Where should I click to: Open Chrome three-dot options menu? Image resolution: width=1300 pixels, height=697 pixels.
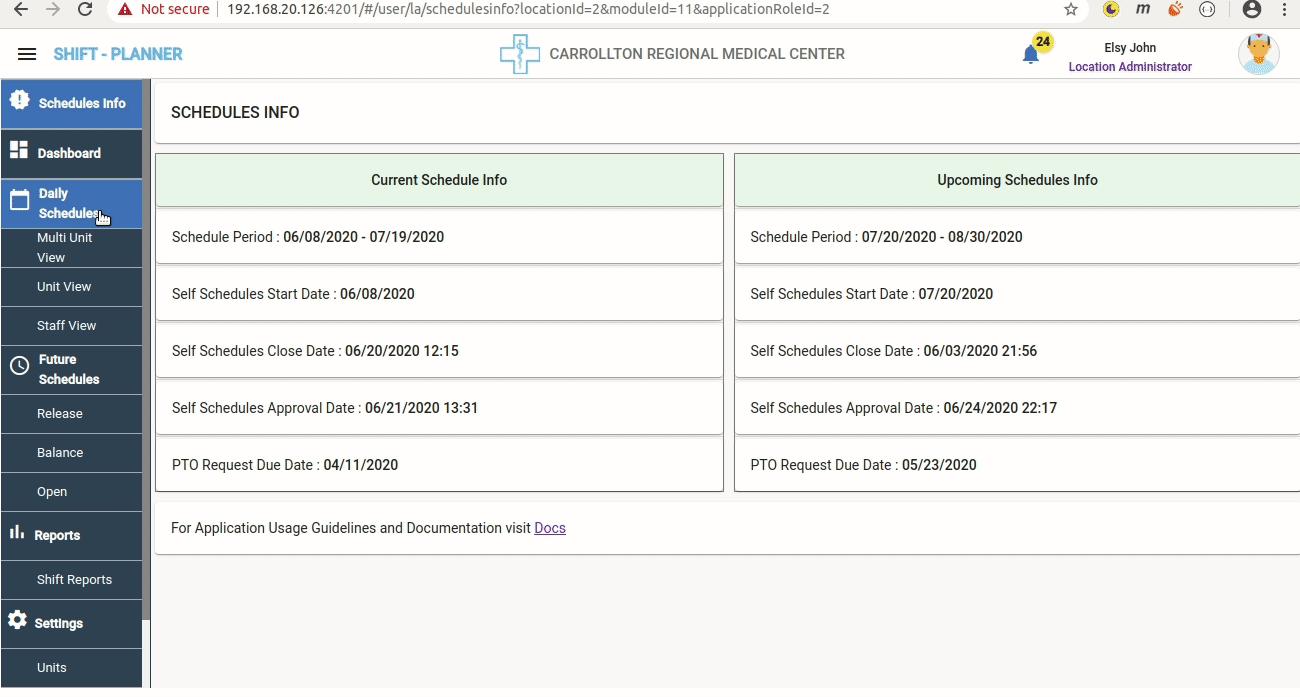coord(1284,9)
